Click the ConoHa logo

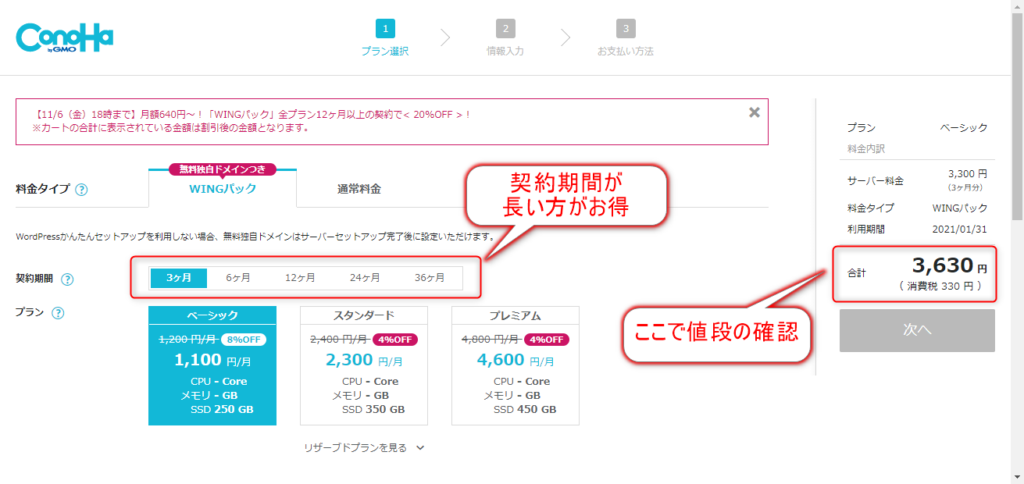point(65,38)
